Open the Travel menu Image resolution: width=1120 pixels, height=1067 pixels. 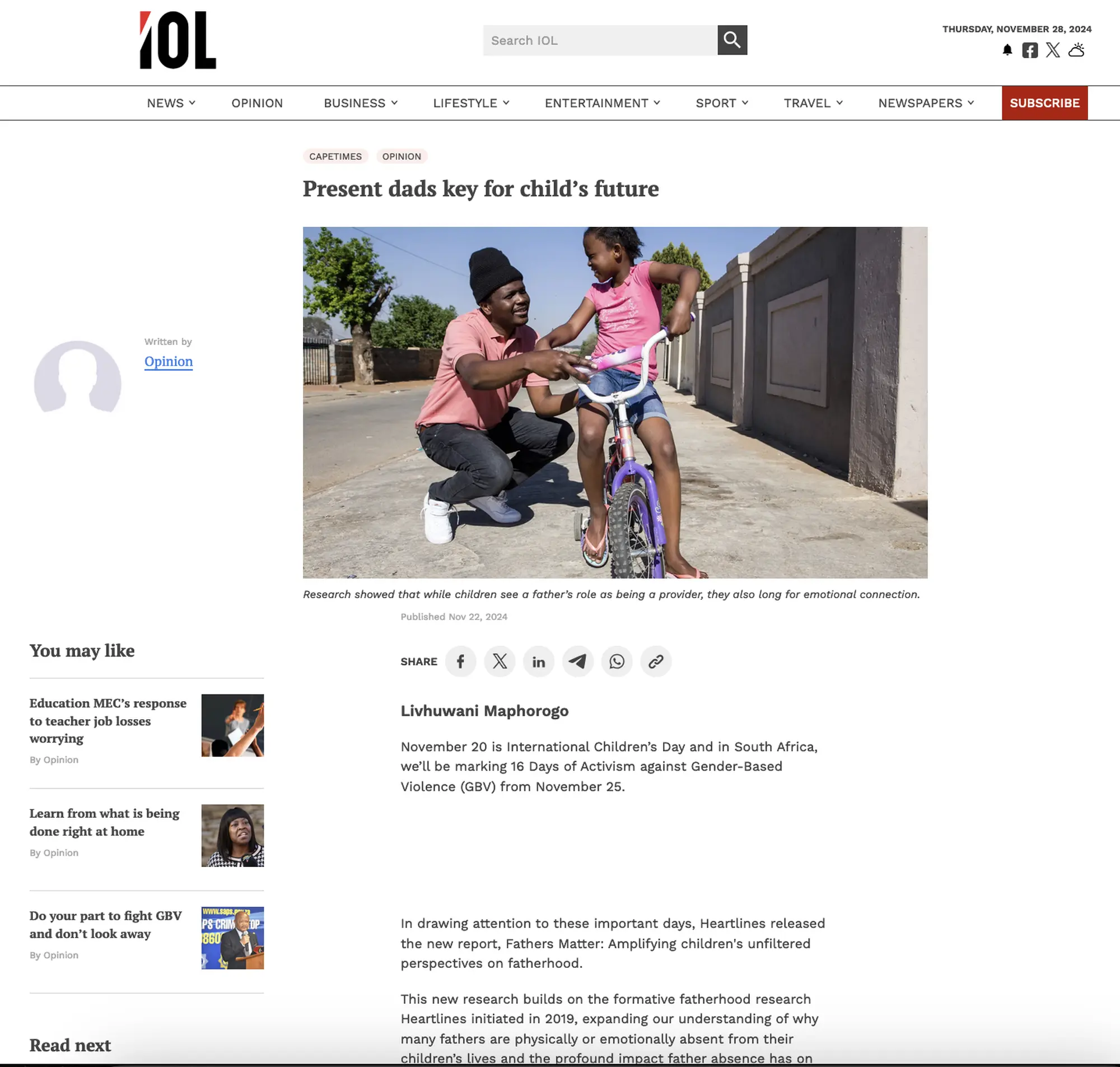pyautogui.click(x=813, y=103)
